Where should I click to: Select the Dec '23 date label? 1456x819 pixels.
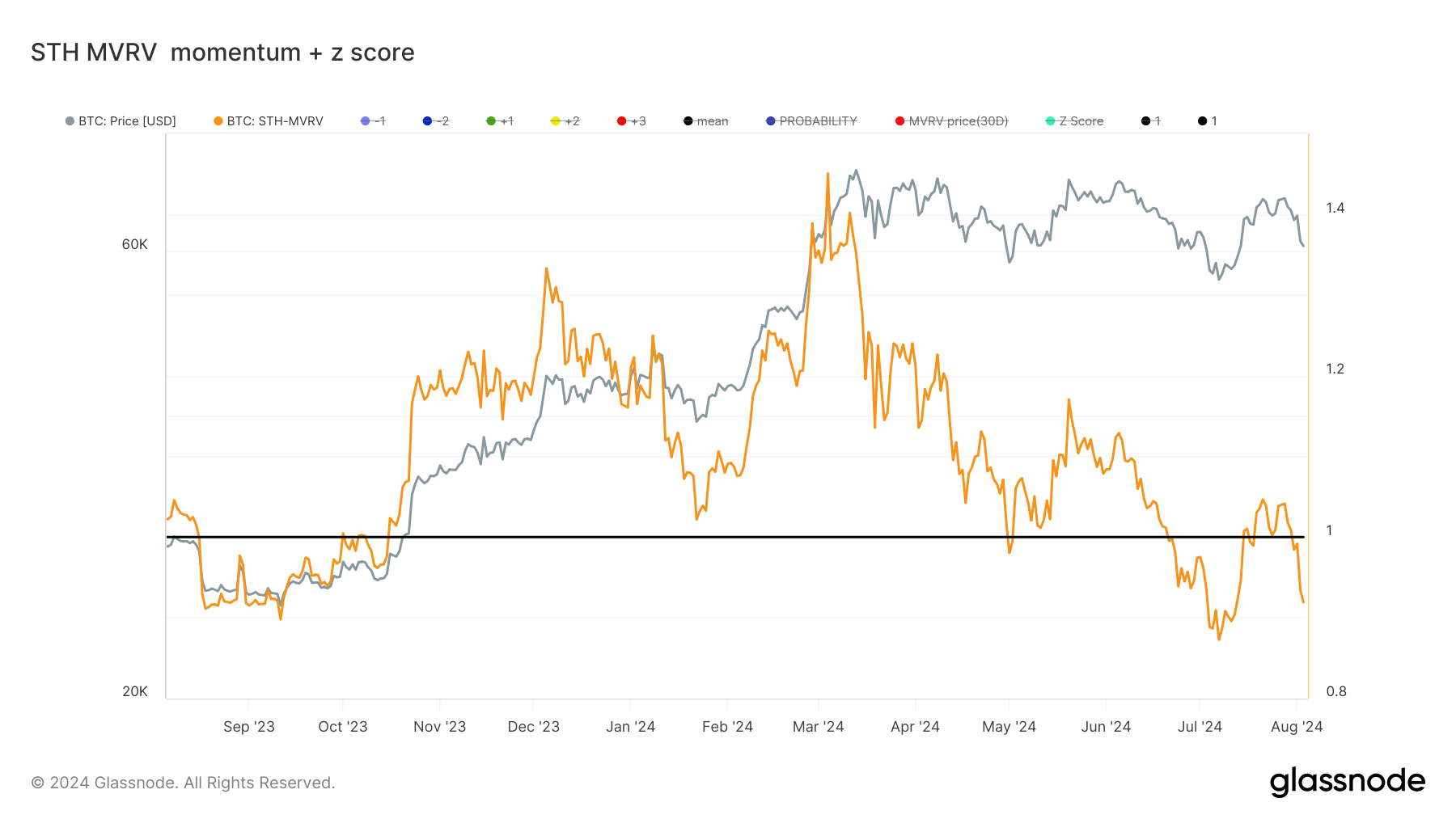tap(534, 727)
